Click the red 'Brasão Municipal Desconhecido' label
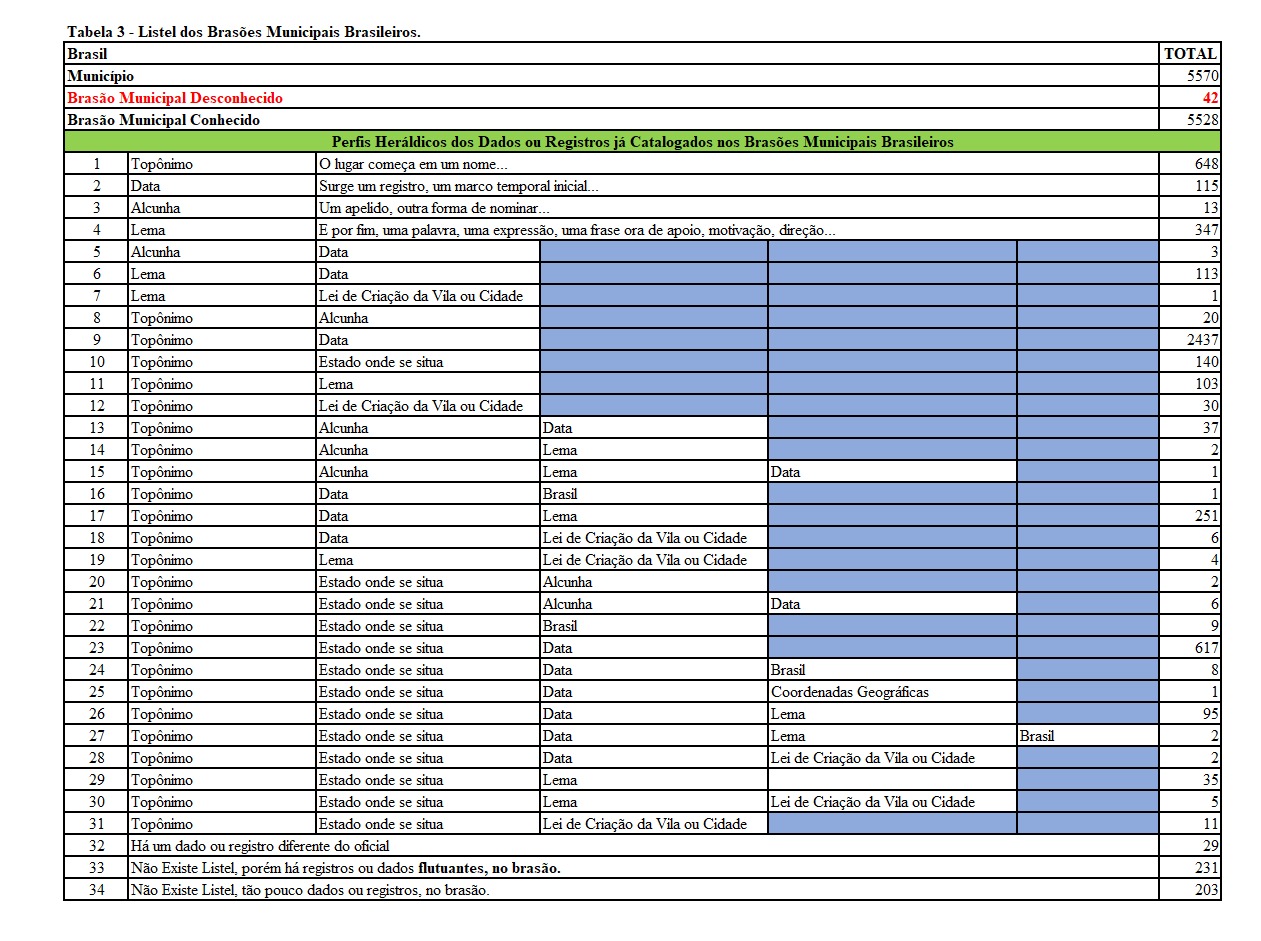Image resolution: width=1261 pixels, height=941 pixels. [175, 98]
